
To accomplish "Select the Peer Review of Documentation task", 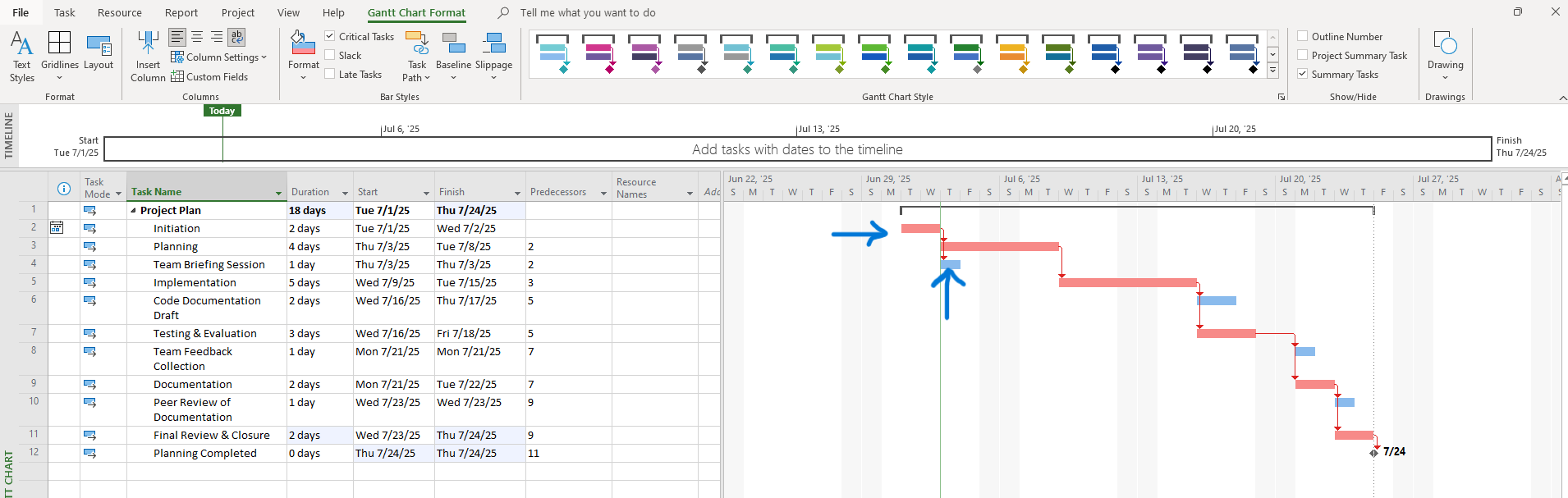I will coord(193,409).
